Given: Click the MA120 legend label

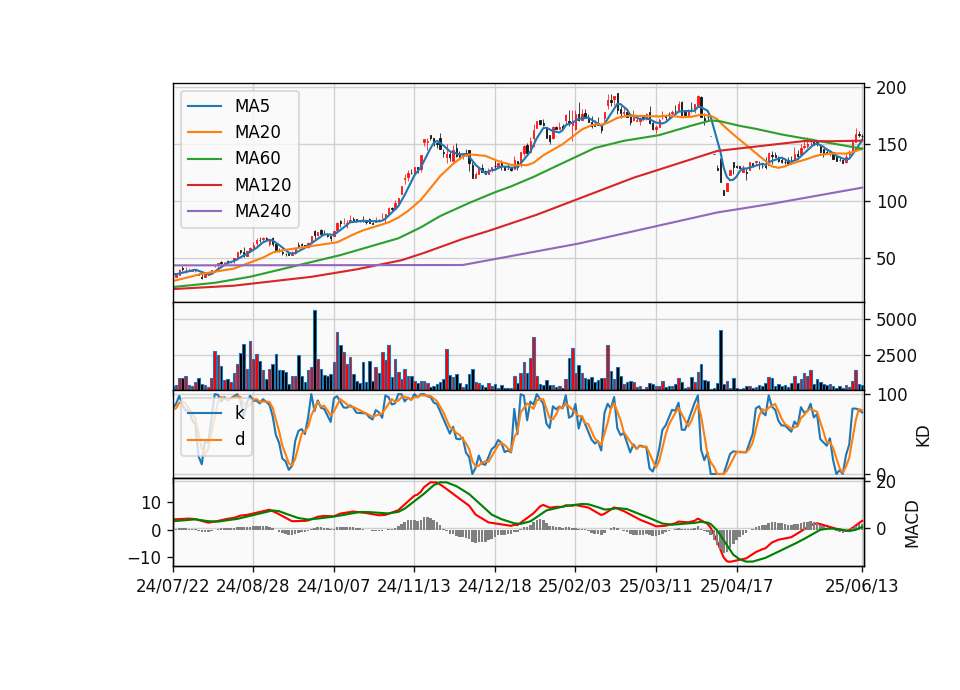Looking at the screenshot, I should (263, 185).
